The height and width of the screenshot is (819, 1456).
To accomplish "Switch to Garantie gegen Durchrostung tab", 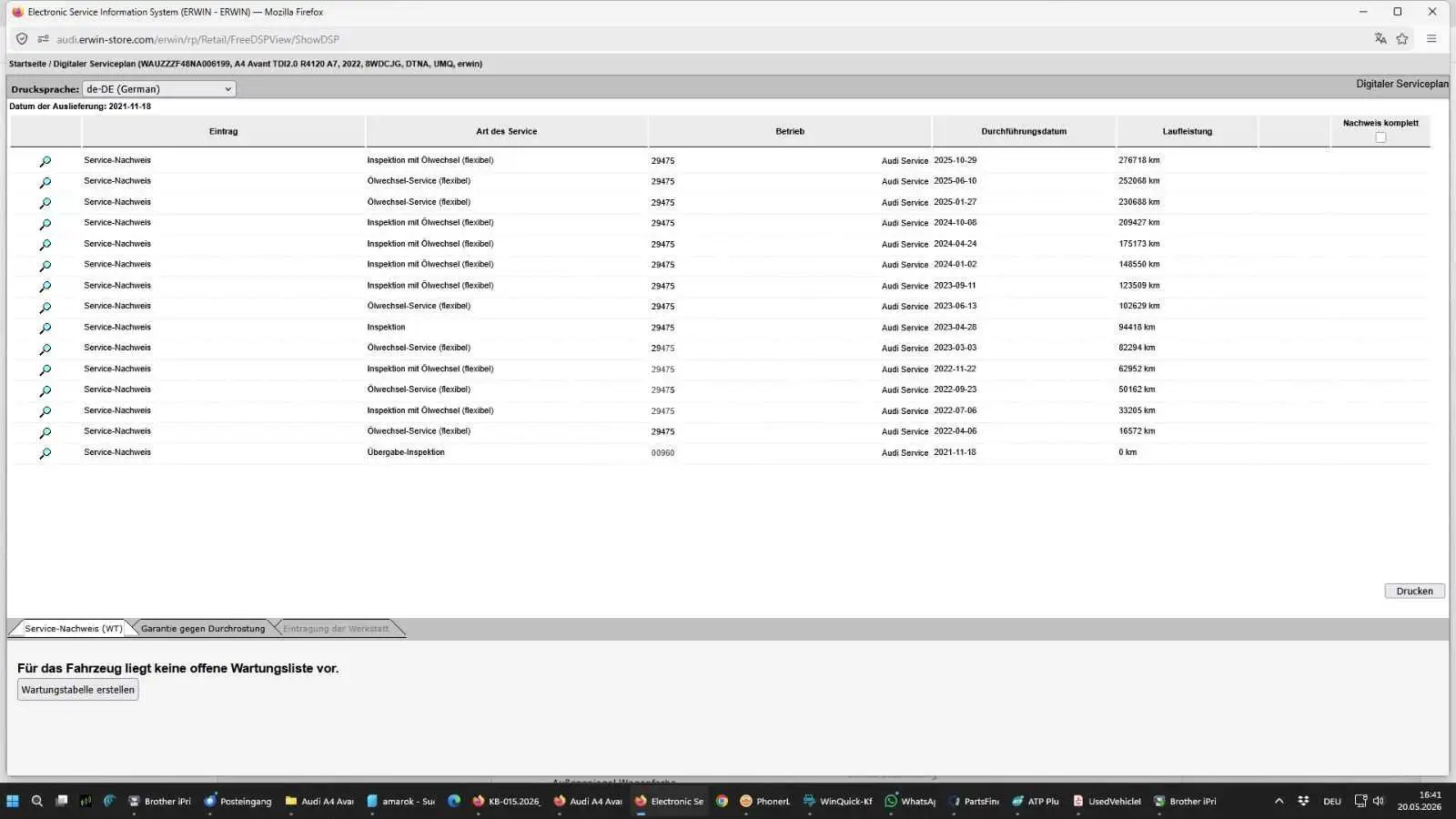I will pos(203,629).
